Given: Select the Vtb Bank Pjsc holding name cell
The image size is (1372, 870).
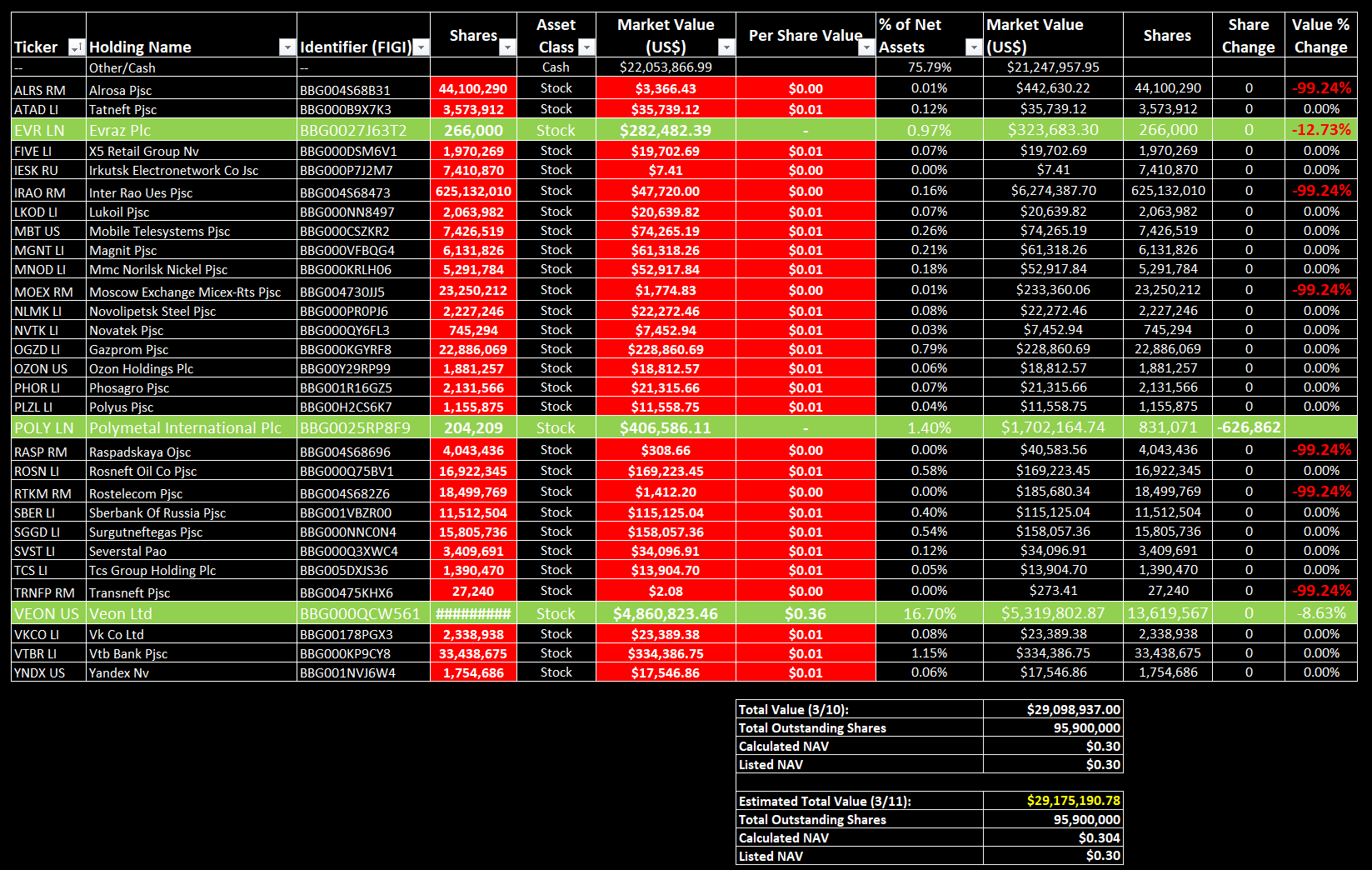Looking at the screenshot, I should (x=192, y=653).
